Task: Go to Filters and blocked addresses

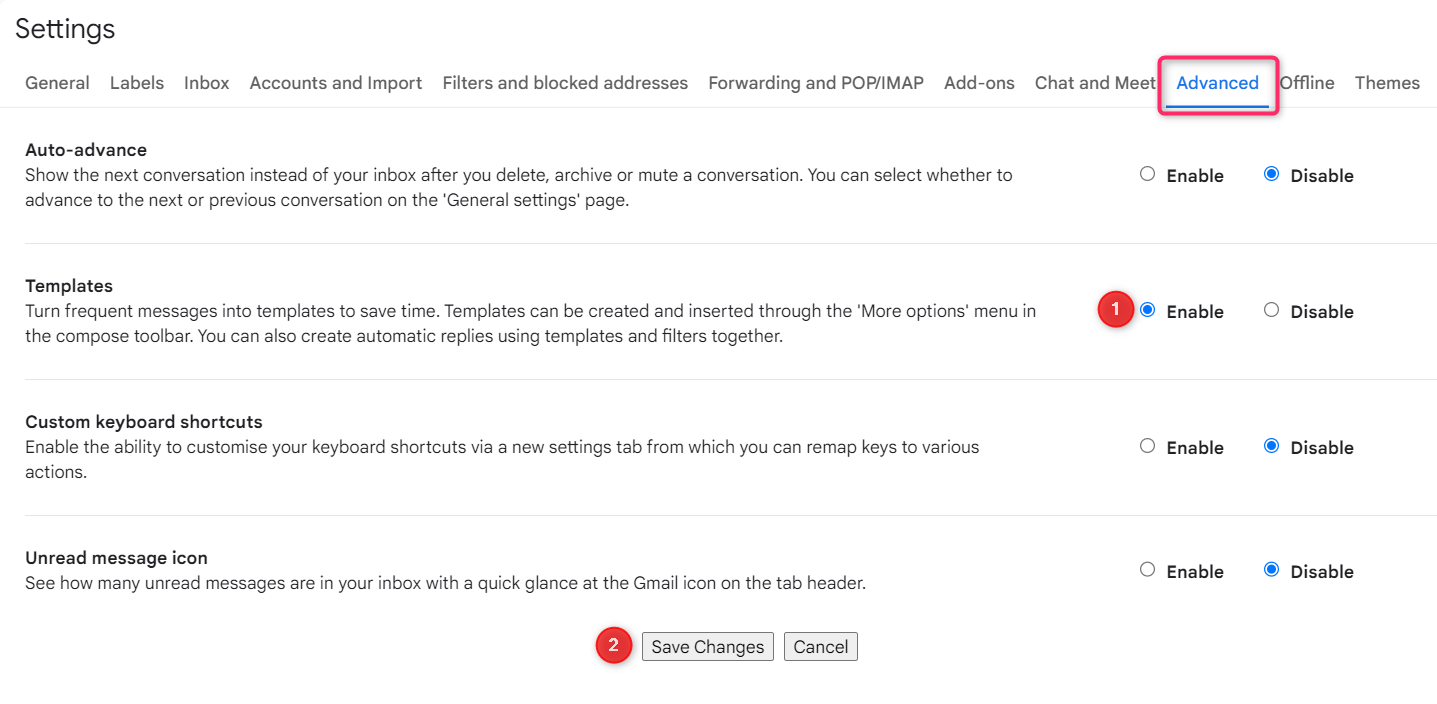Action: pos(564,83)
